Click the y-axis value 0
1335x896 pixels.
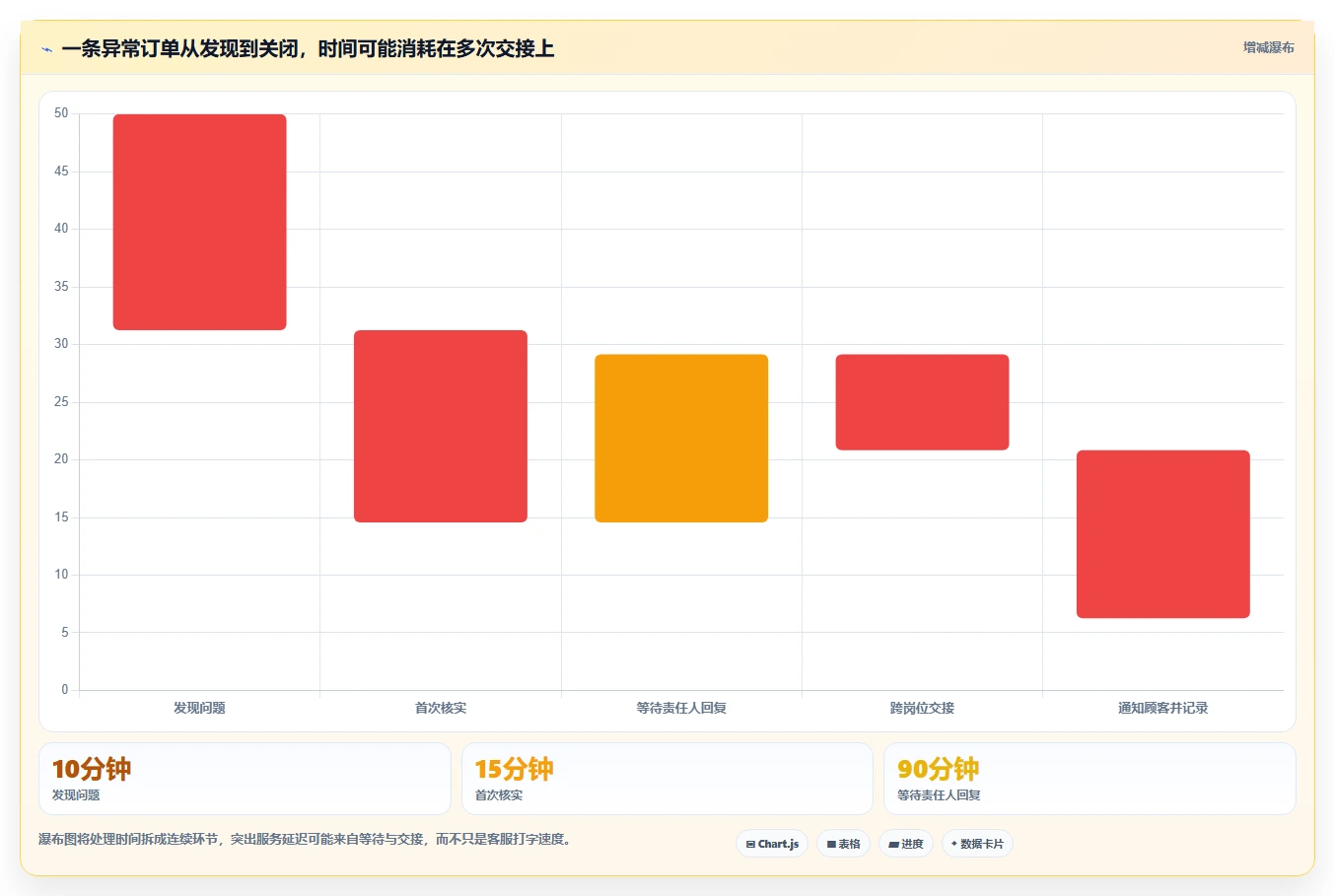pyautogui.click(x=65, y=690)
